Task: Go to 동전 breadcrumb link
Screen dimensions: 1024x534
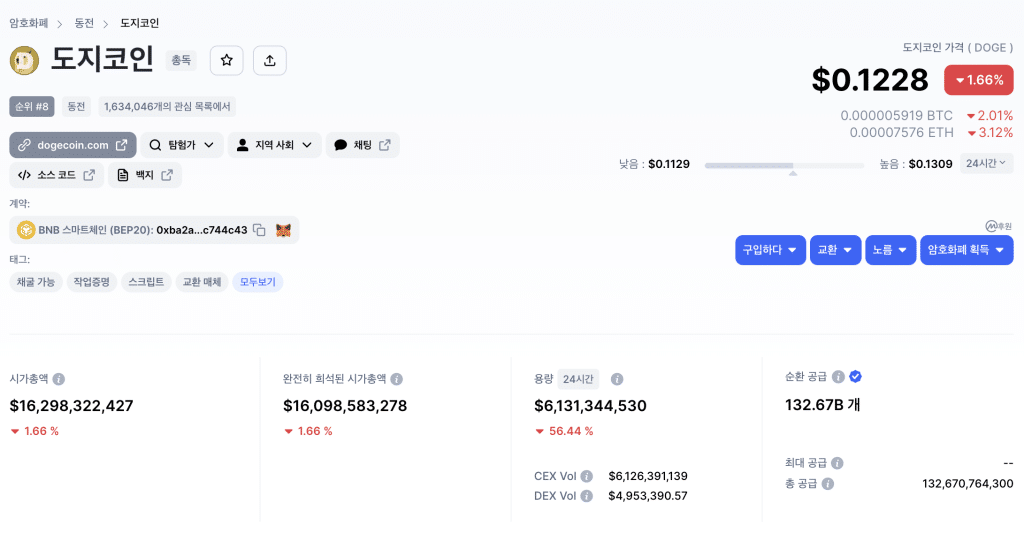Action: click(x=84, y=23)
